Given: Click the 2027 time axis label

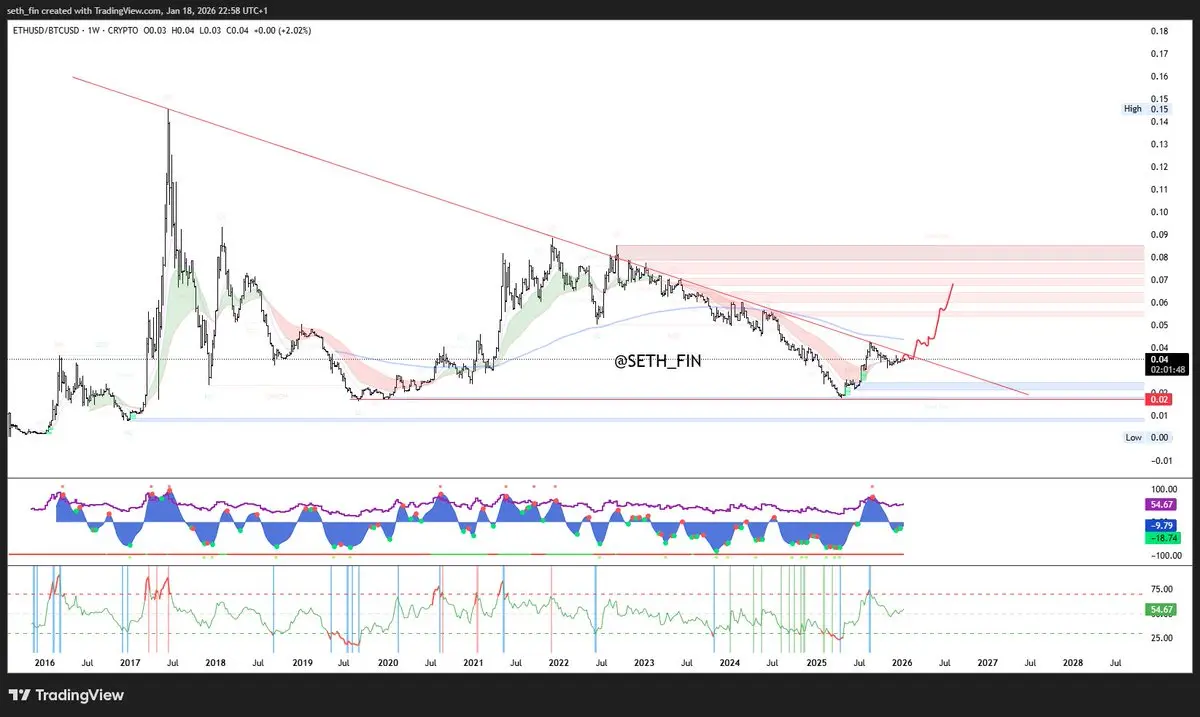Looking at the screenshot, I should pos(987,663).
